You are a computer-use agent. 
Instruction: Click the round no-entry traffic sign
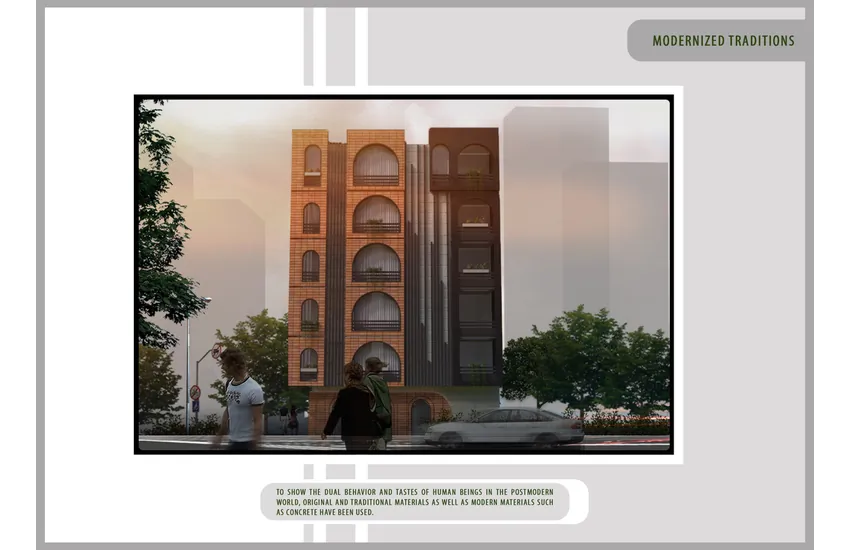pyautogui.click(x=195, y=391)
